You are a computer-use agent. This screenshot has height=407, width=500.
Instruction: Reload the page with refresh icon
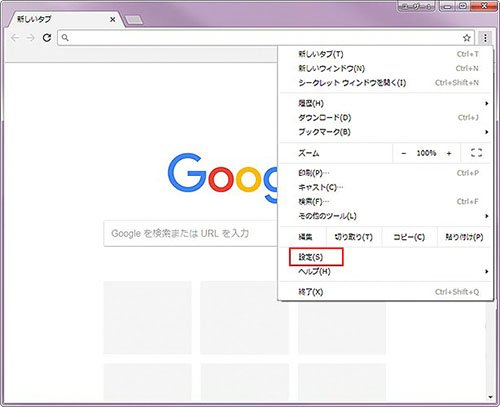tap(47, 37)
